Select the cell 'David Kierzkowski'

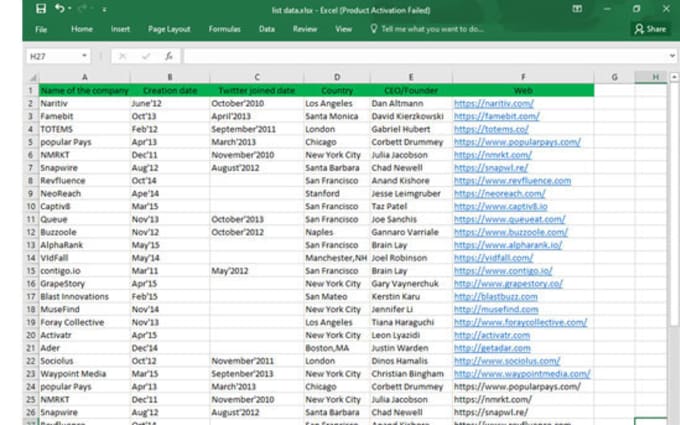tap(411, 116)
